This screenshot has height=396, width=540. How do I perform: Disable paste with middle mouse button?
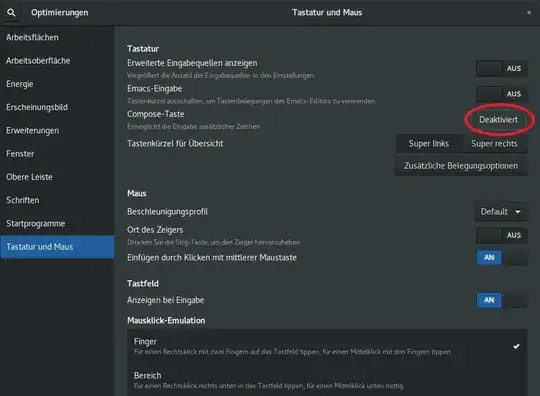501,257
